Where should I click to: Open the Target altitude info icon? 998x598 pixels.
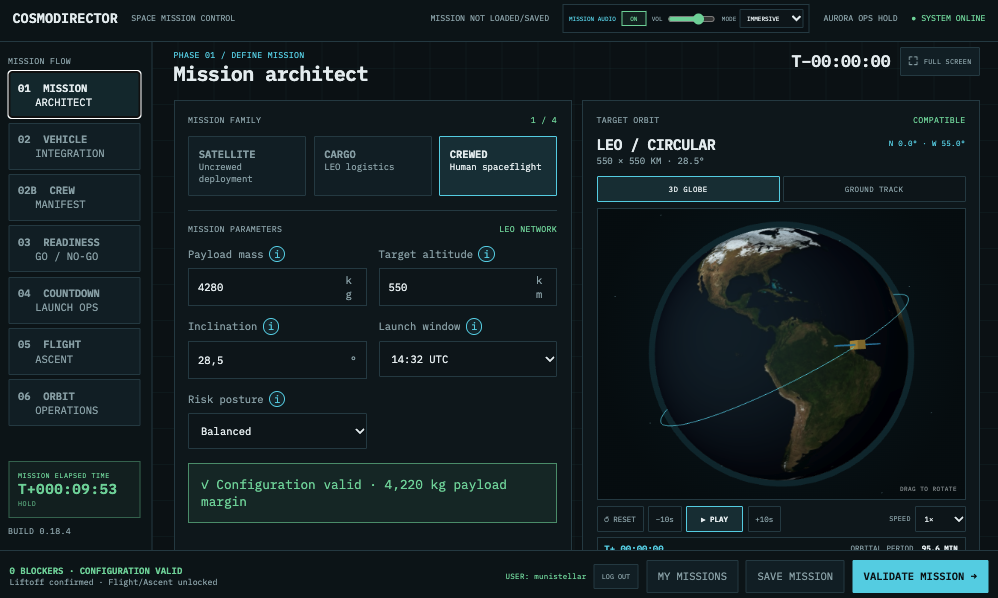click(x=486, y=254)
